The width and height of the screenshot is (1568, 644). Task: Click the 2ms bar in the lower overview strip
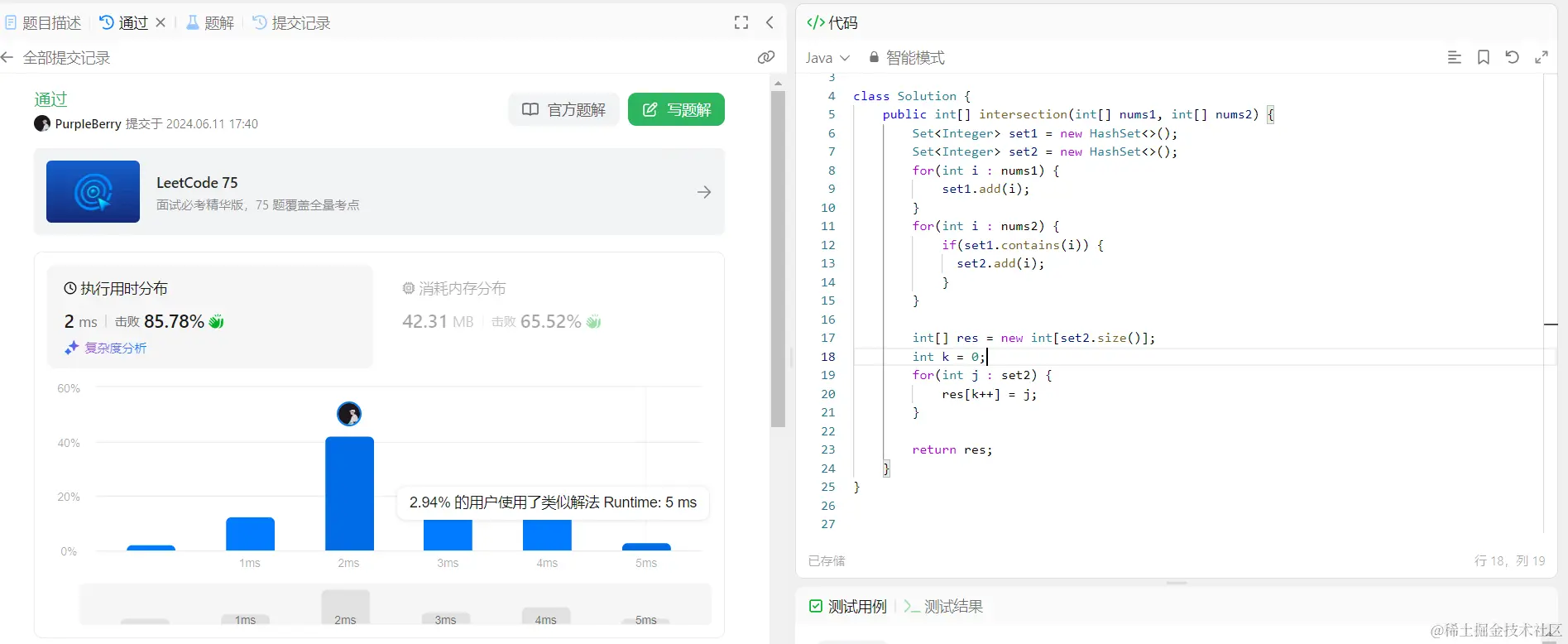tap(345, 608)
